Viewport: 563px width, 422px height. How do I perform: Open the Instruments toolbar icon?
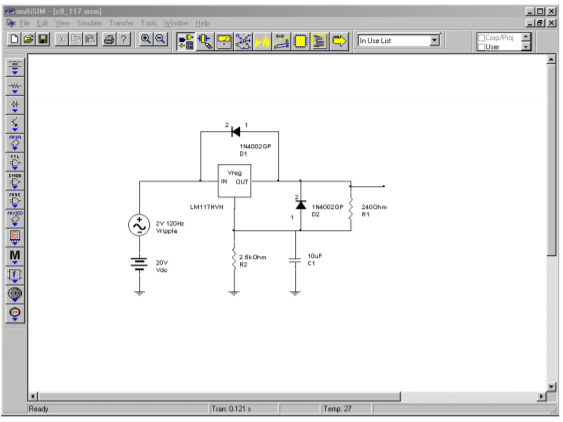pos(224,41)
